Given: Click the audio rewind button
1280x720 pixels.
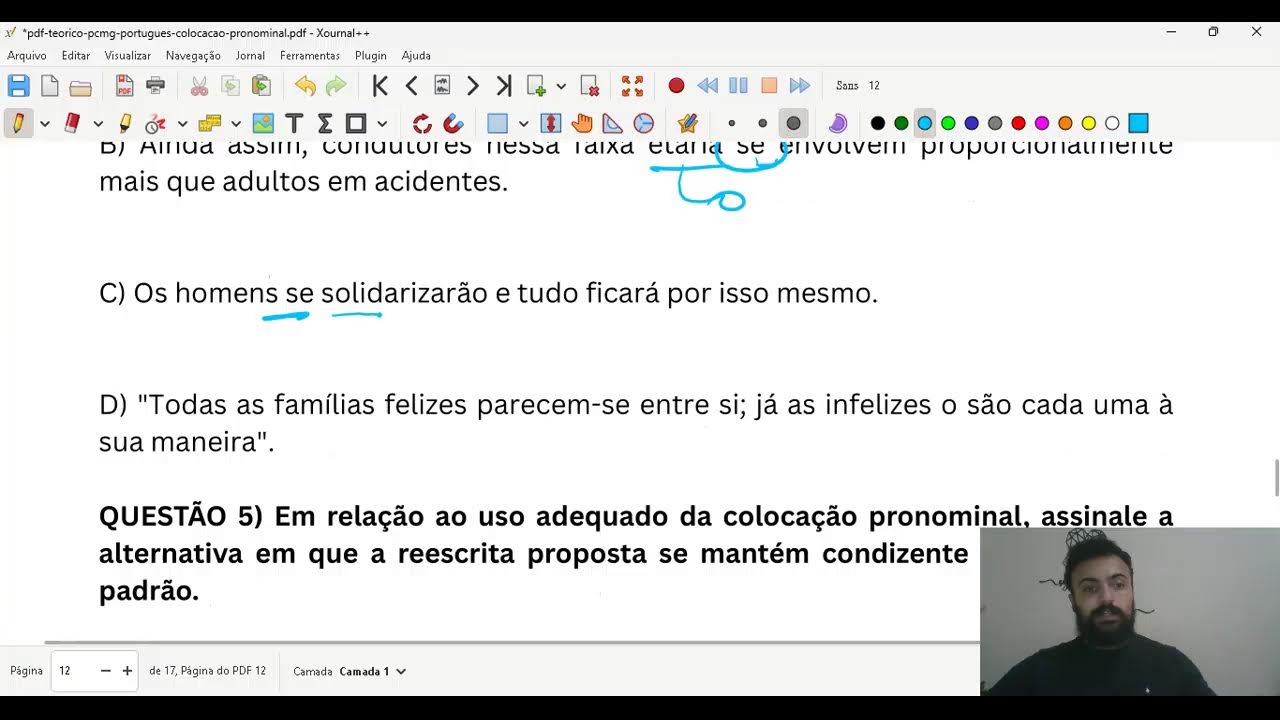Looking at the screenshot, I should point(707,86).
